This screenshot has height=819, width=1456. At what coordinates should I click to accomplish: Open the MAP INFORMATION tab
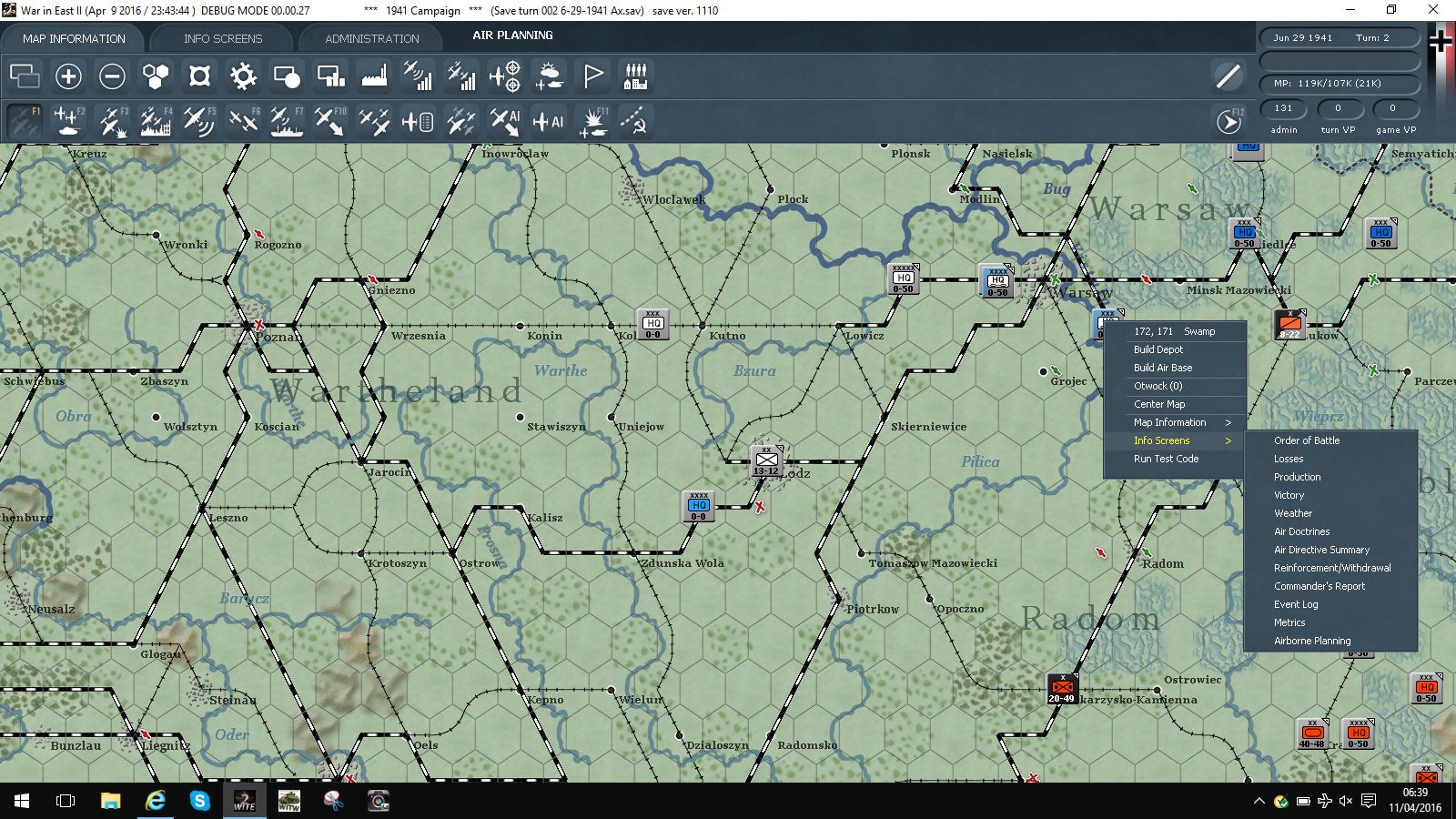pyautogui.click(x=74, y=39)
